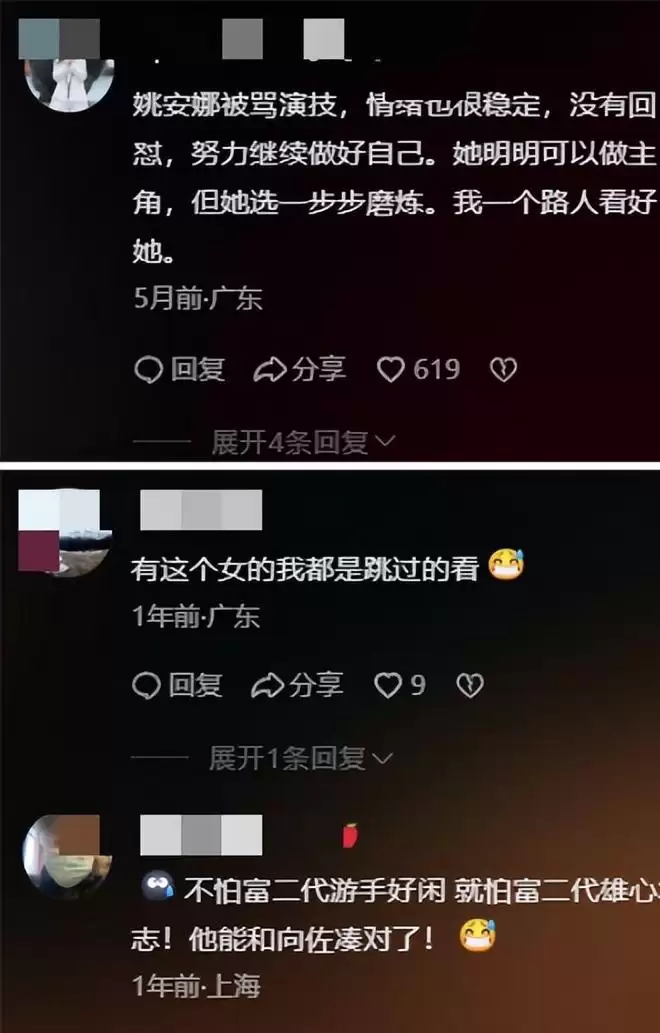Click the 分享 label beside 9 likes
Image resolution: width=660 pixels, height=1033 pixels.
click(x=316, y=686)
